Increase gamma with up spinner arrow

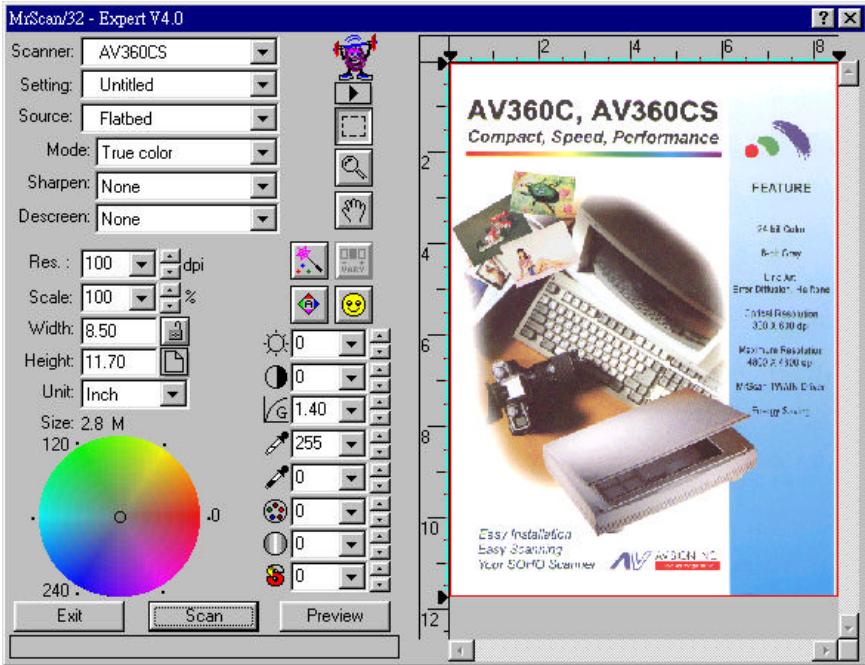tap(380, 402)
